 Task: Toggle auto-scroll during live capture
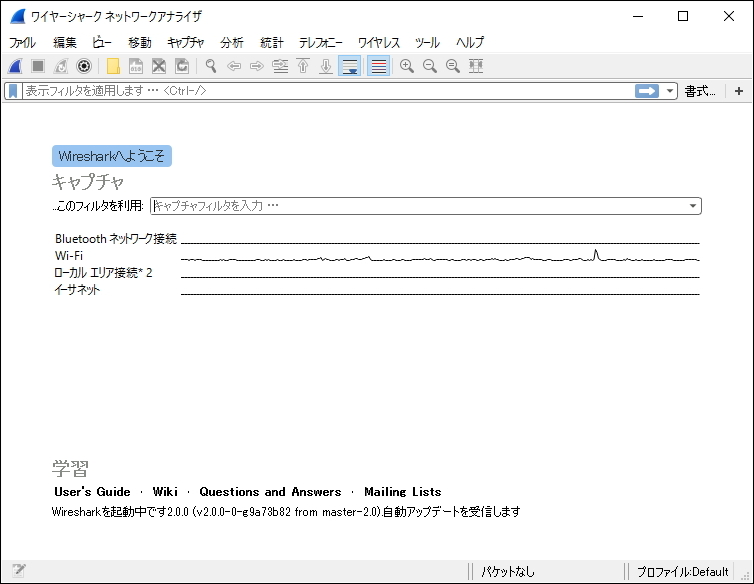pyautogui.click(x=350, y=66)
